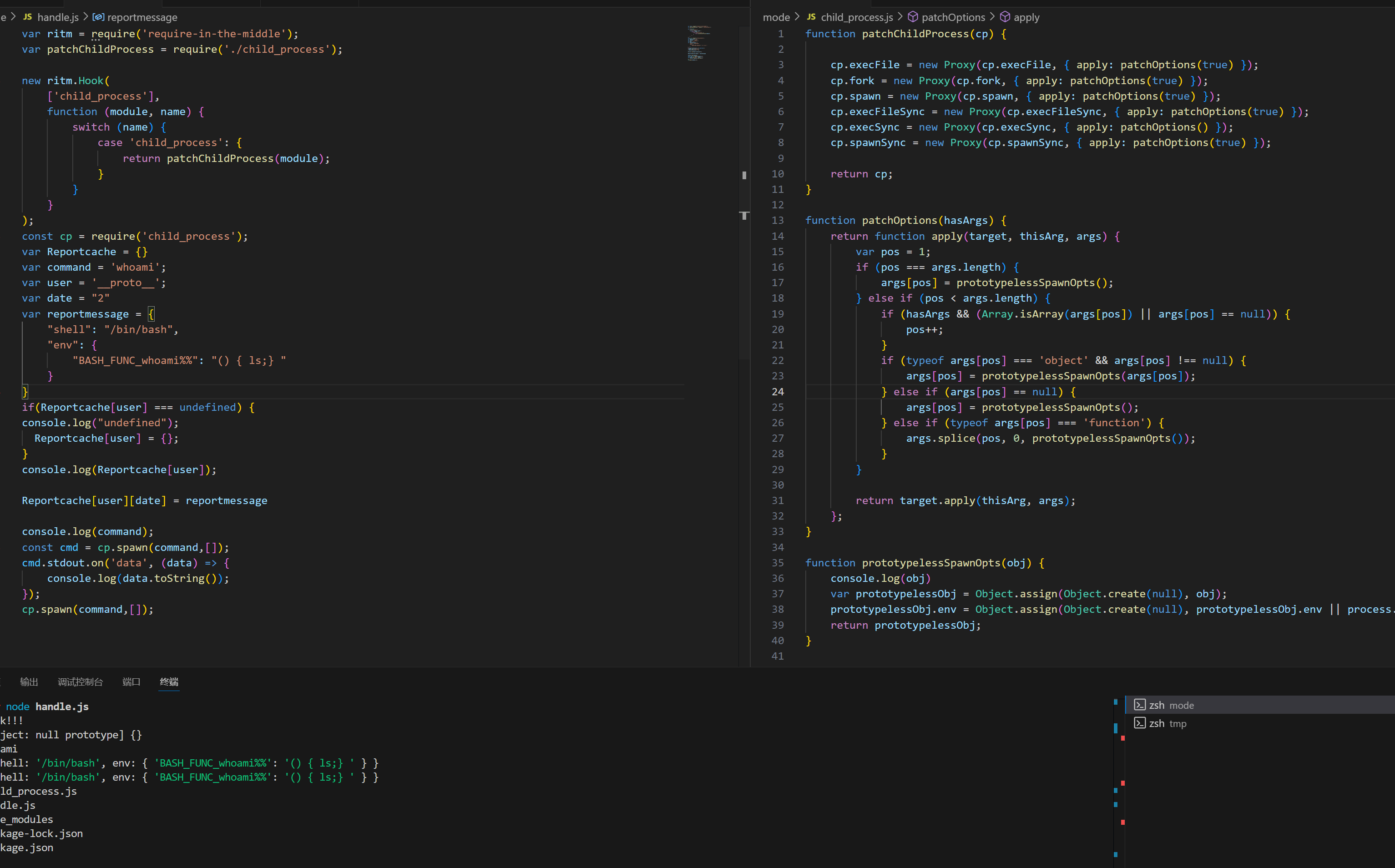1395x868 pixels.
Task: Click 'console.log(obj)' on line 36
Action: 880,578
